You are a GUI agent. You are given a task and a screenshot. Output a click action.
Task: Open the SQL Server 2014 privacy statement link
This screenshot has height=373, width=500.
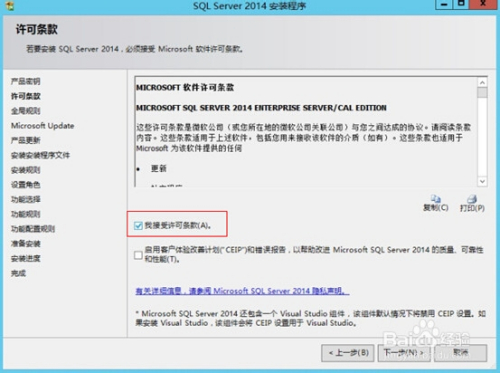coord(242,291)
